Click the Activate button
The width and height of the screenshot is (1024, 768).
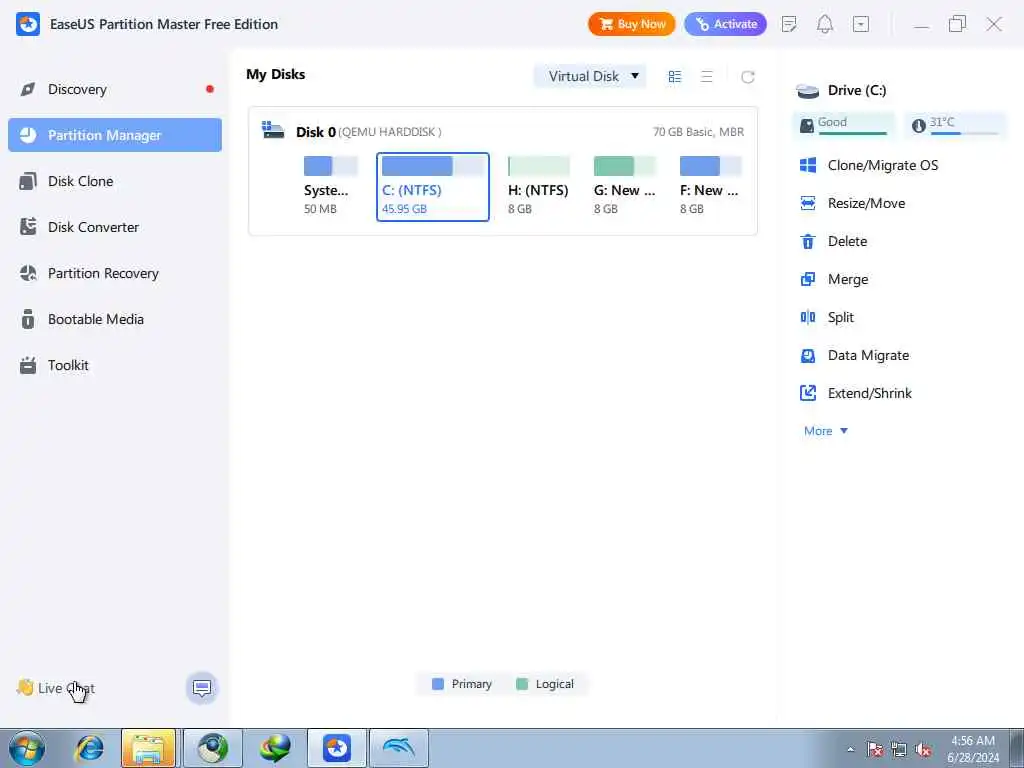726,24
